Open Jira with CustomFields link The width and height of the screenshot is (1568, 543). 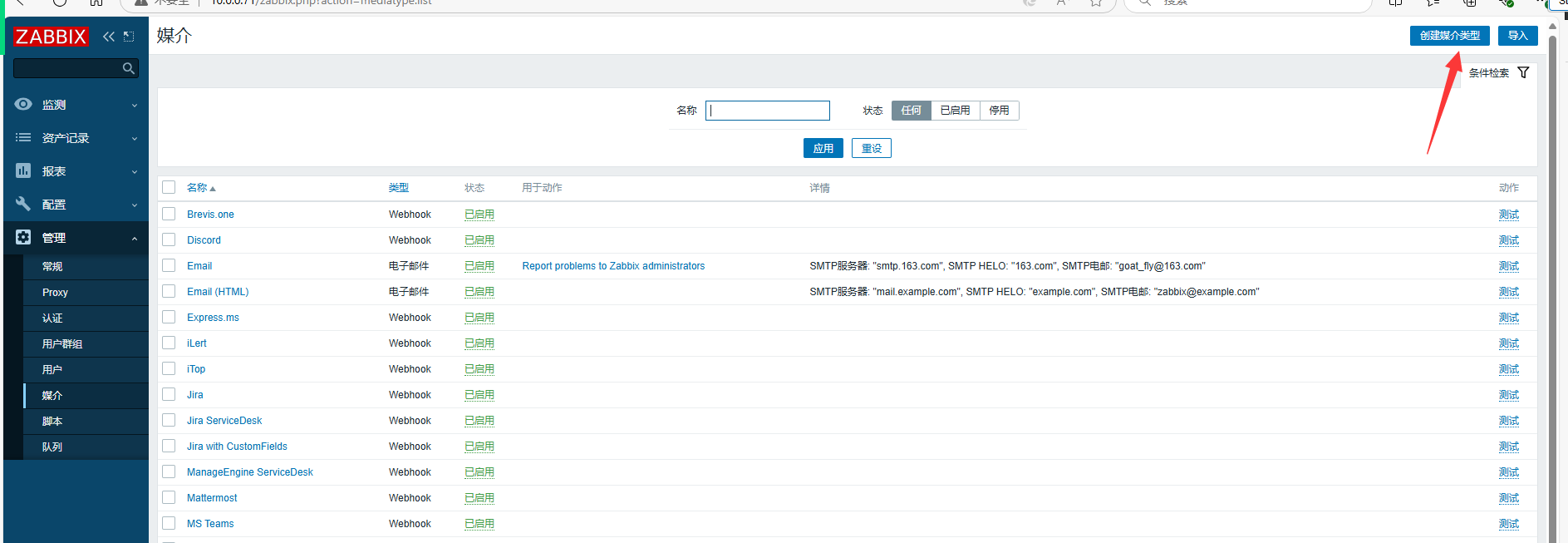point(237,447)
